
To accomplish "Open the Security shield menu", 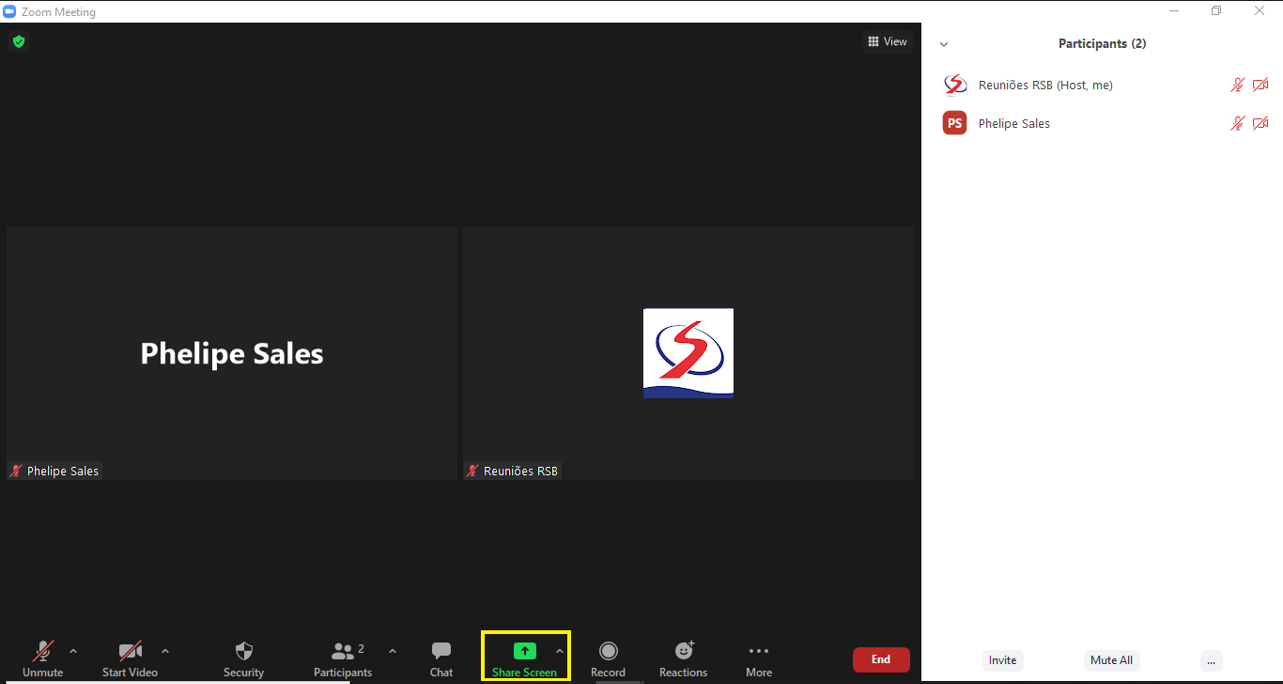I will (243, 652).
